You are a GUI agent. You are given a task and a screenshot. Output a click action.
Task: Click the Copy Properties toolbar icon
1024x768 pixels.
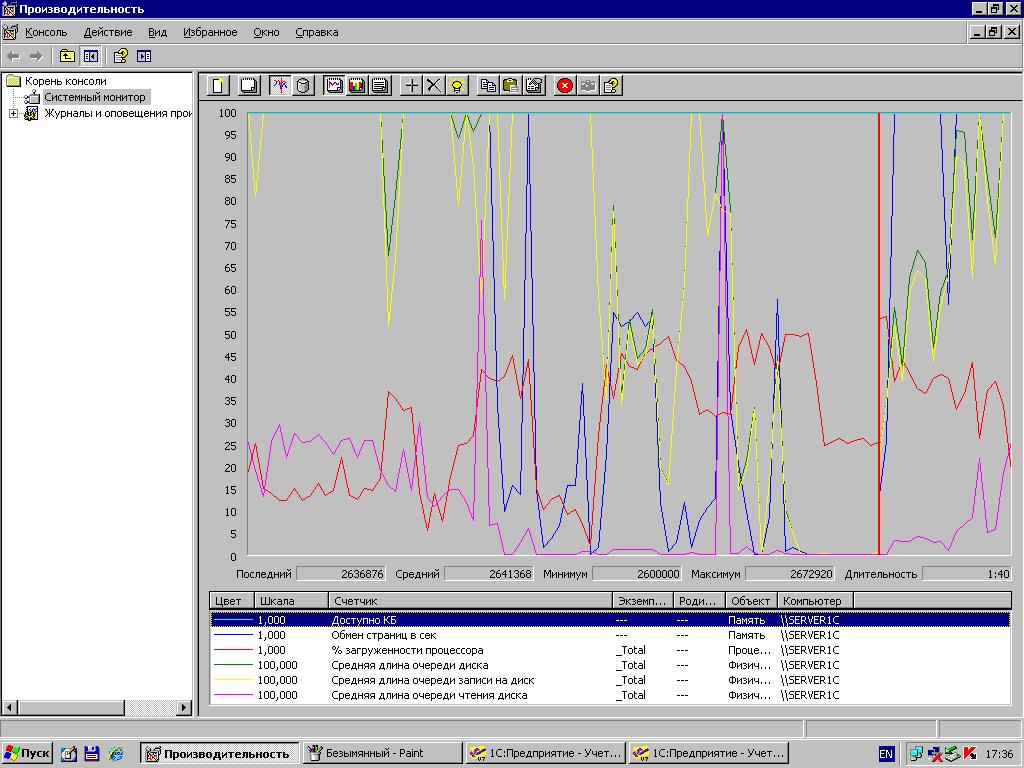point(488,86)
